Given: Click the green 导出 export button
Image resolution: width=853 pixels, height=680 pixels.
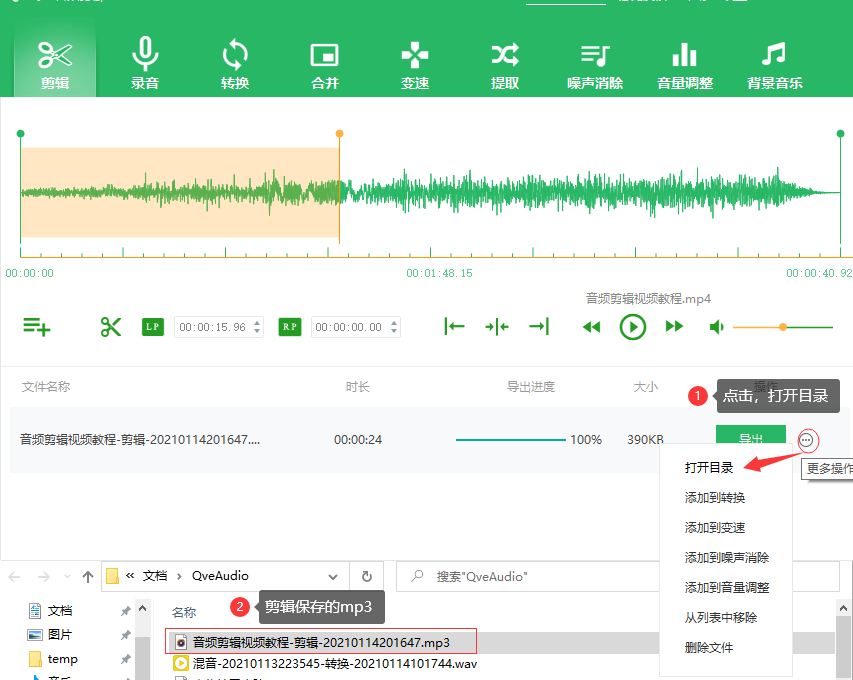Looking at the screenshot, I should pos(751,438).
